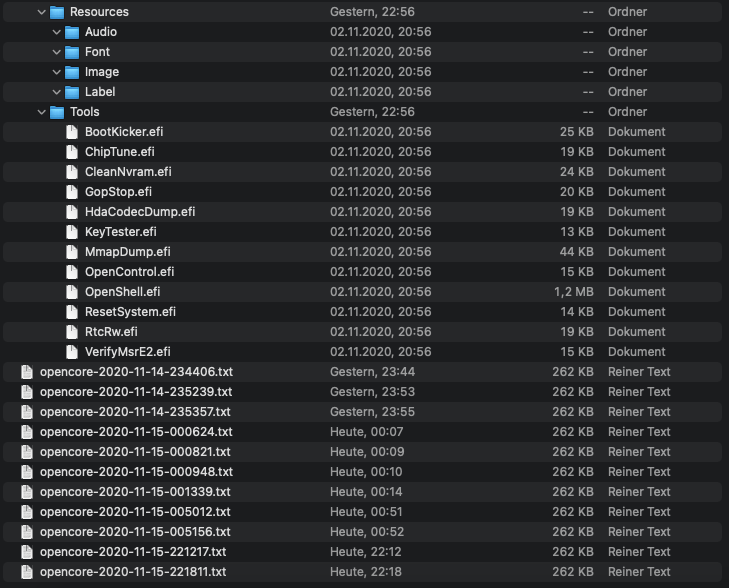This screenshot has width=729, height=588.
Task: Click the RtcRw.efi document icon
Action: click(x=72, y=332)
